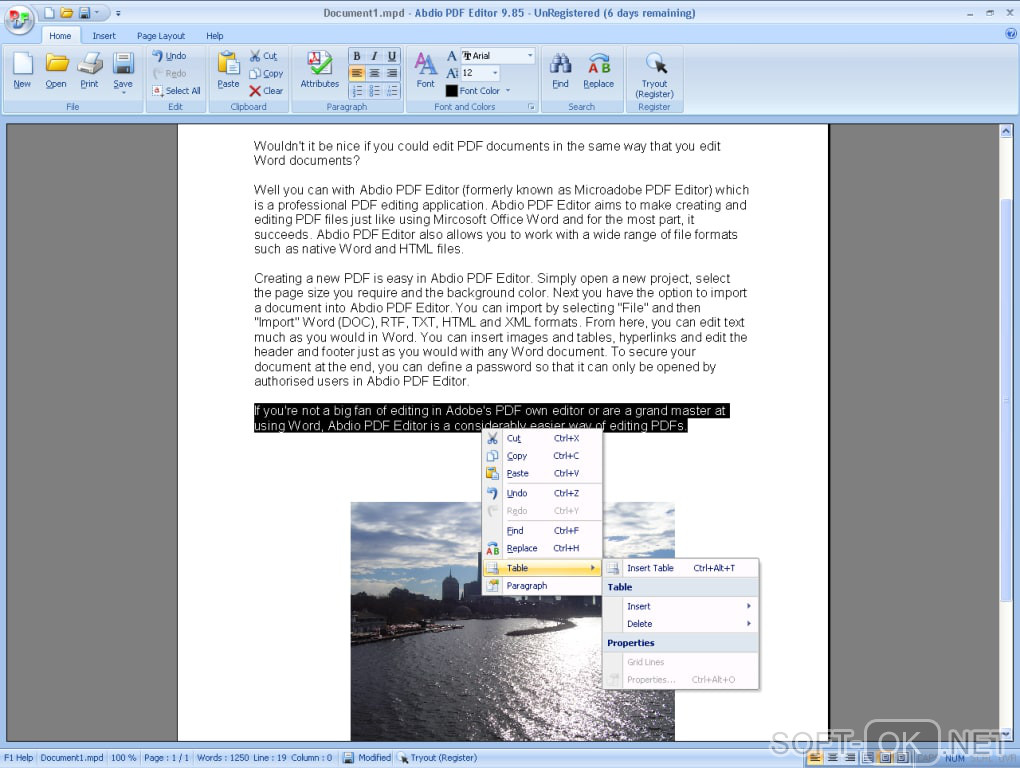Choose Paste Ctrl+V from the context menu

(x=542, y=473)
